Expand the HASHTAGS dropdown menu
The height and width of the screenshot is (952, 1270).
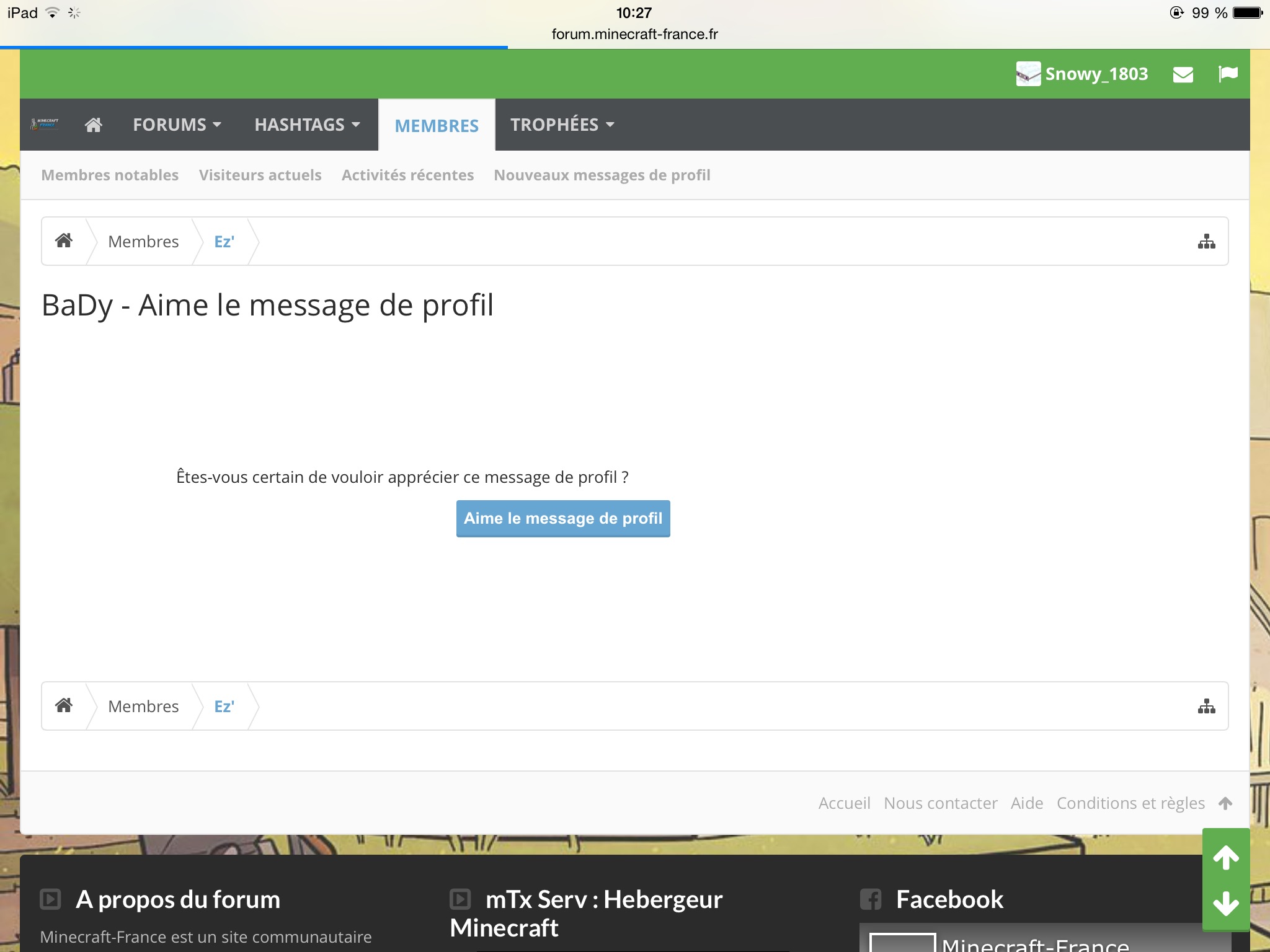(x=307, y=125)
